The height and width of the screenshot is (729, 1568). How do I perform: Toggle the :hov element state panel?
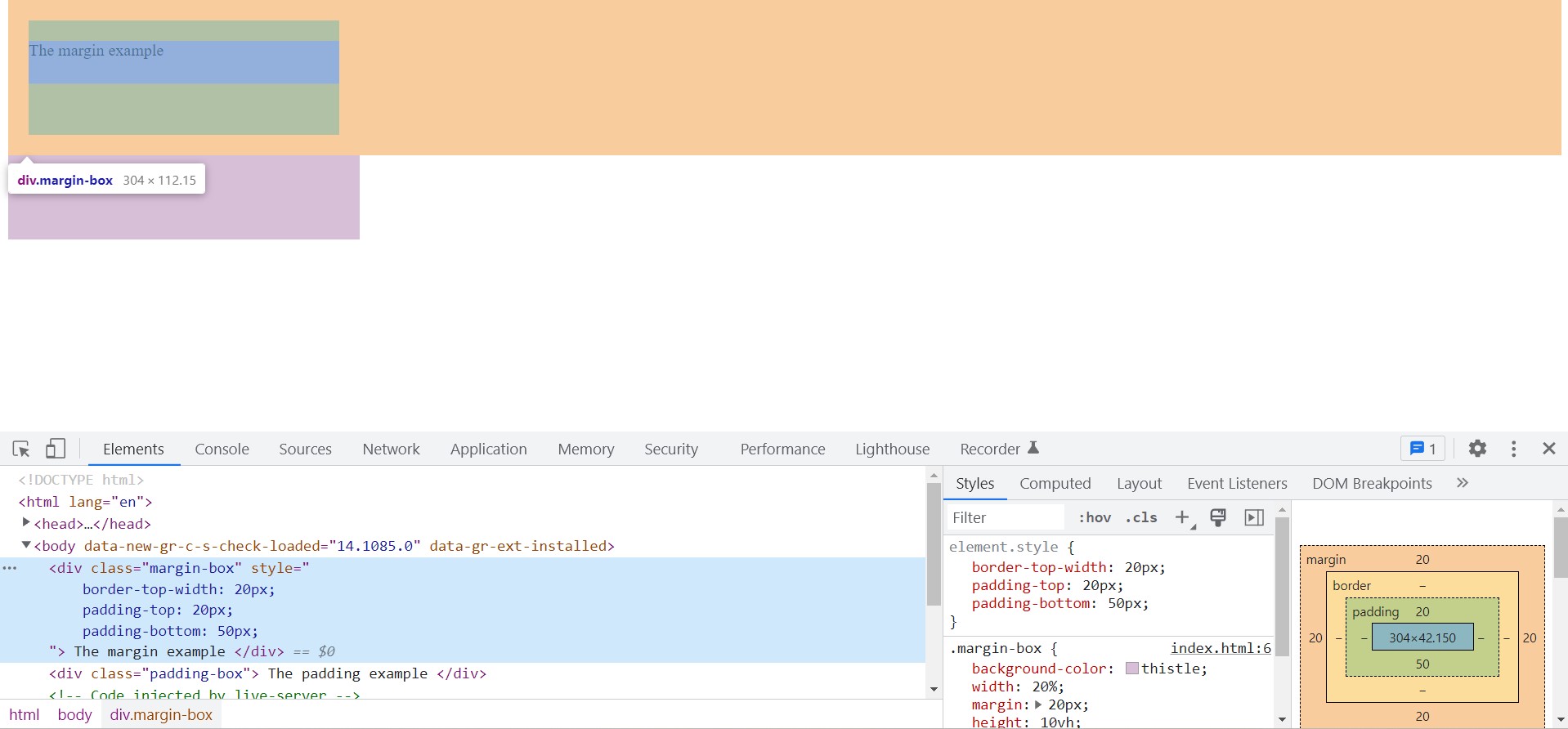(1095, 517)
